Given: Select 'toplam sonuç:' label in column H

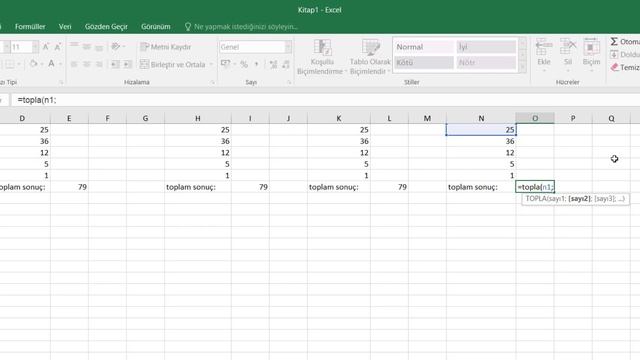Looking at the screenshot, I should pyautogui.click(x=198, y=187).
